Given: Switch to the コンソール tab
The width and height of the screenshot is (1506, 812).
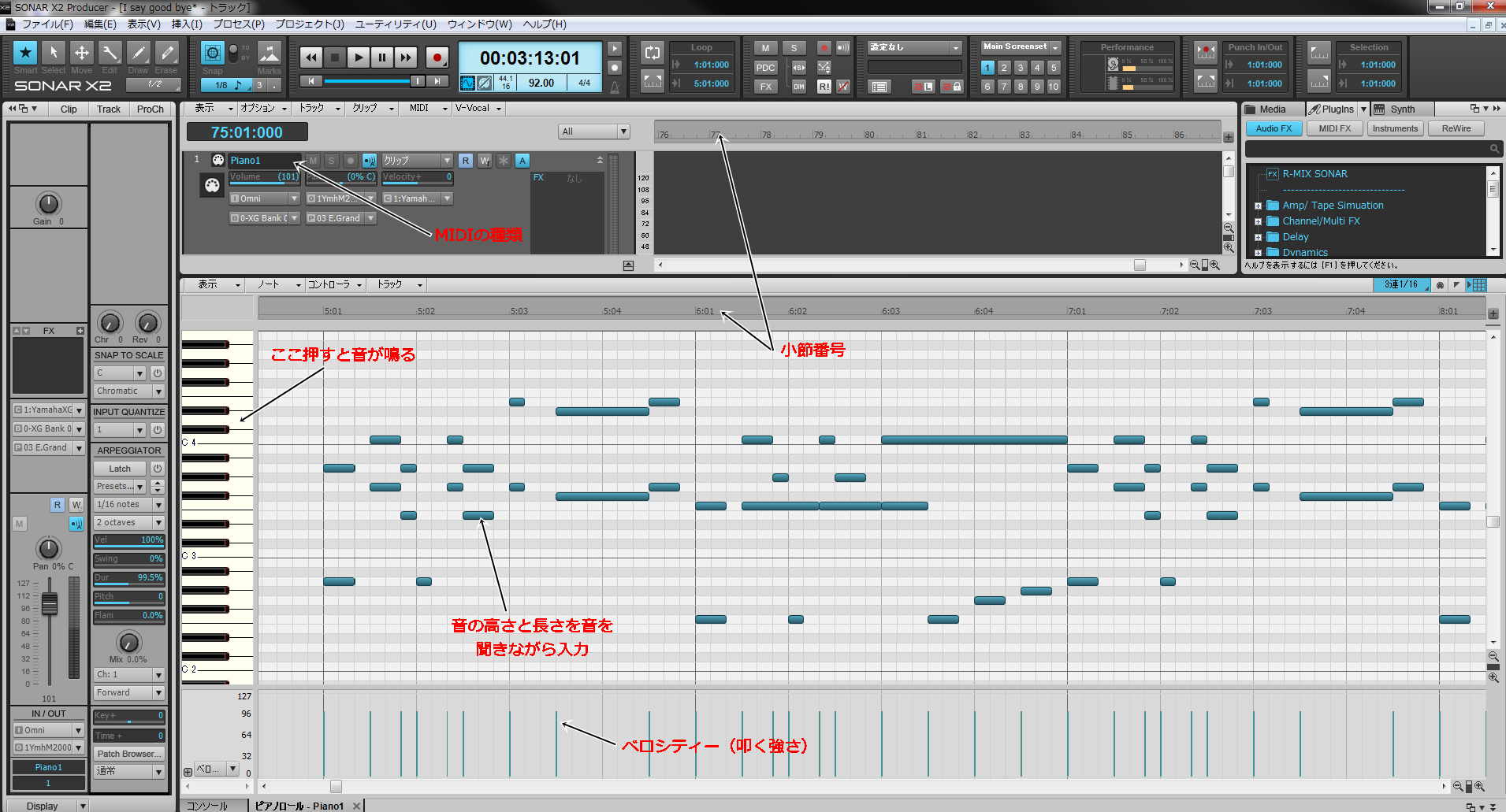Looking at the screenshot, I should coord(207,806).
